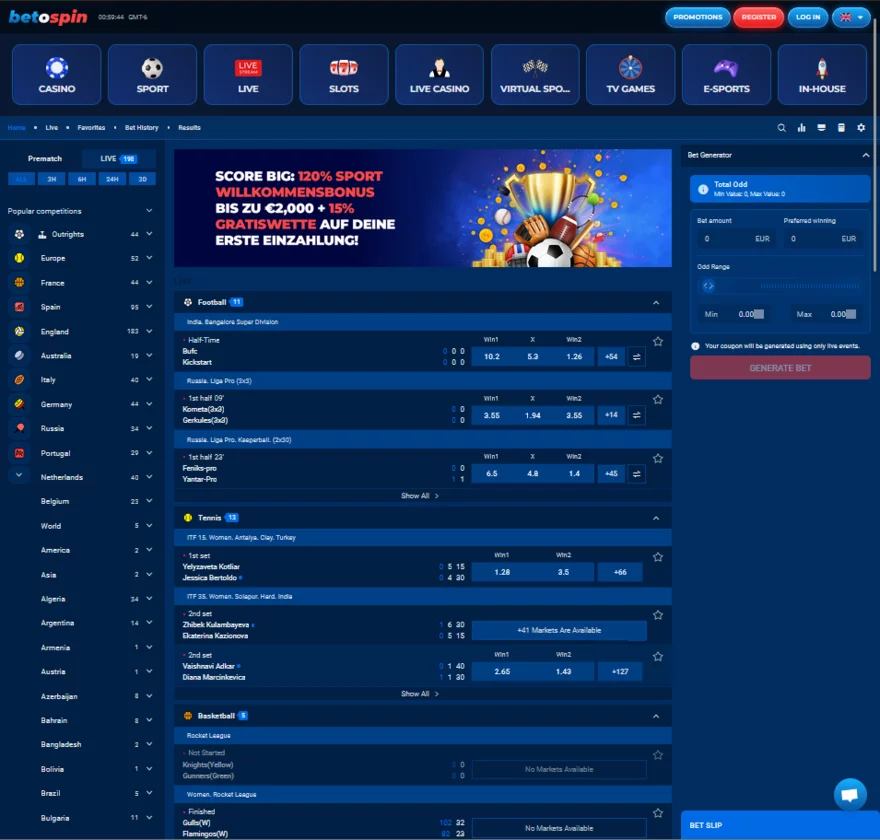Click the Odd Range slider handle

click(x=708, y=286)
